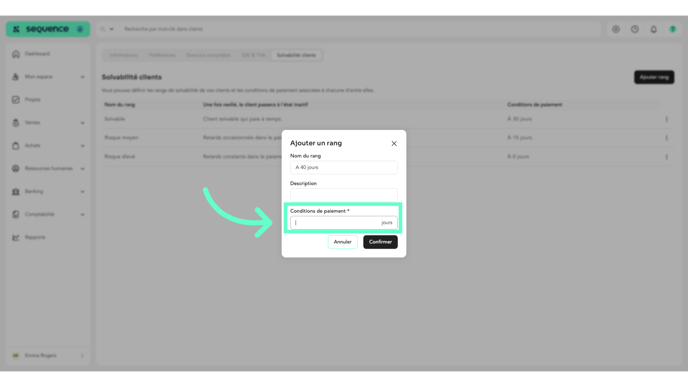Click Confirmer in the dialog
The width and height of the screenshot is (688, 387).
380,242
